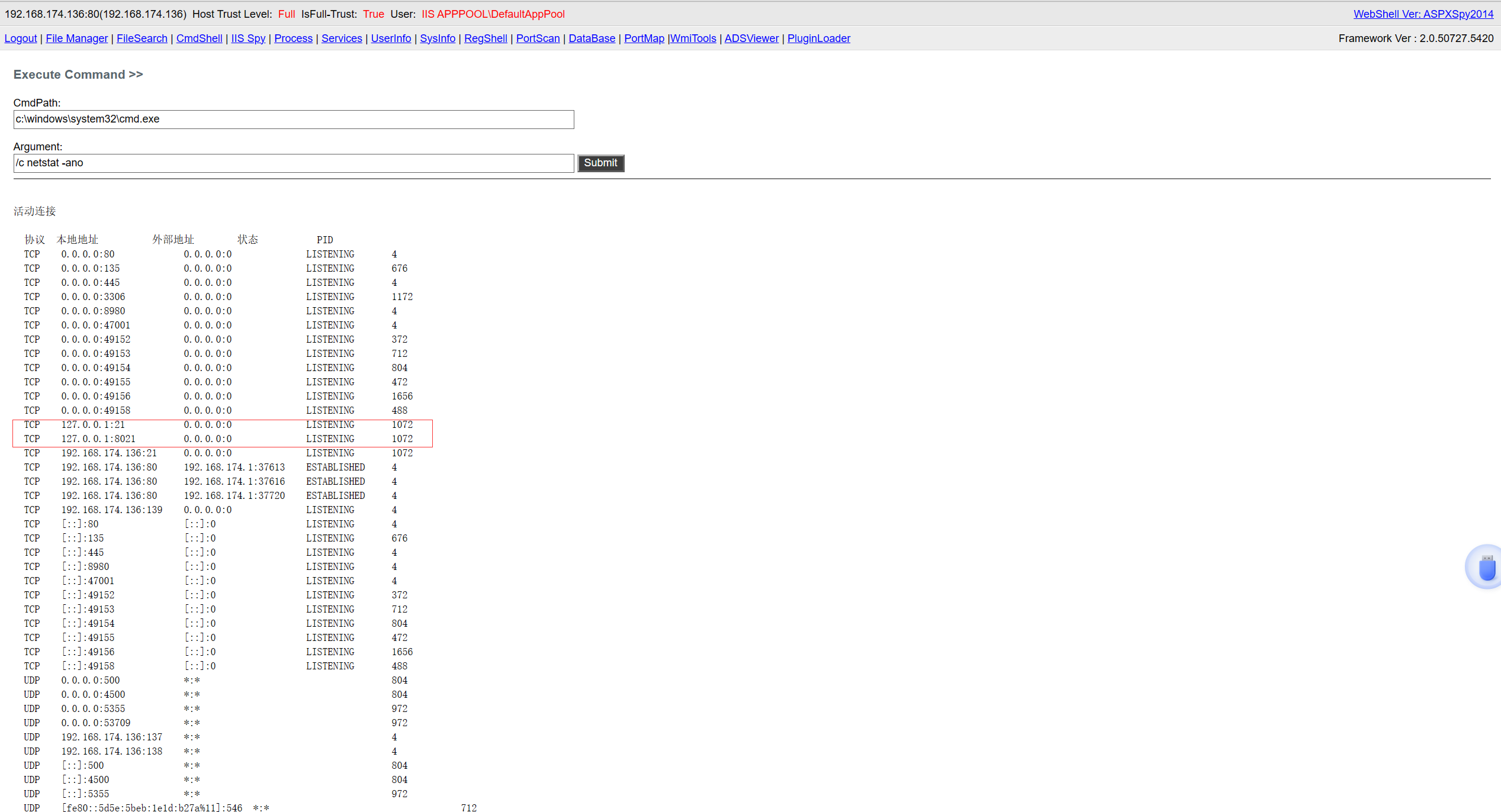
Task: Go to the CmdShell page
Action: 199,38
